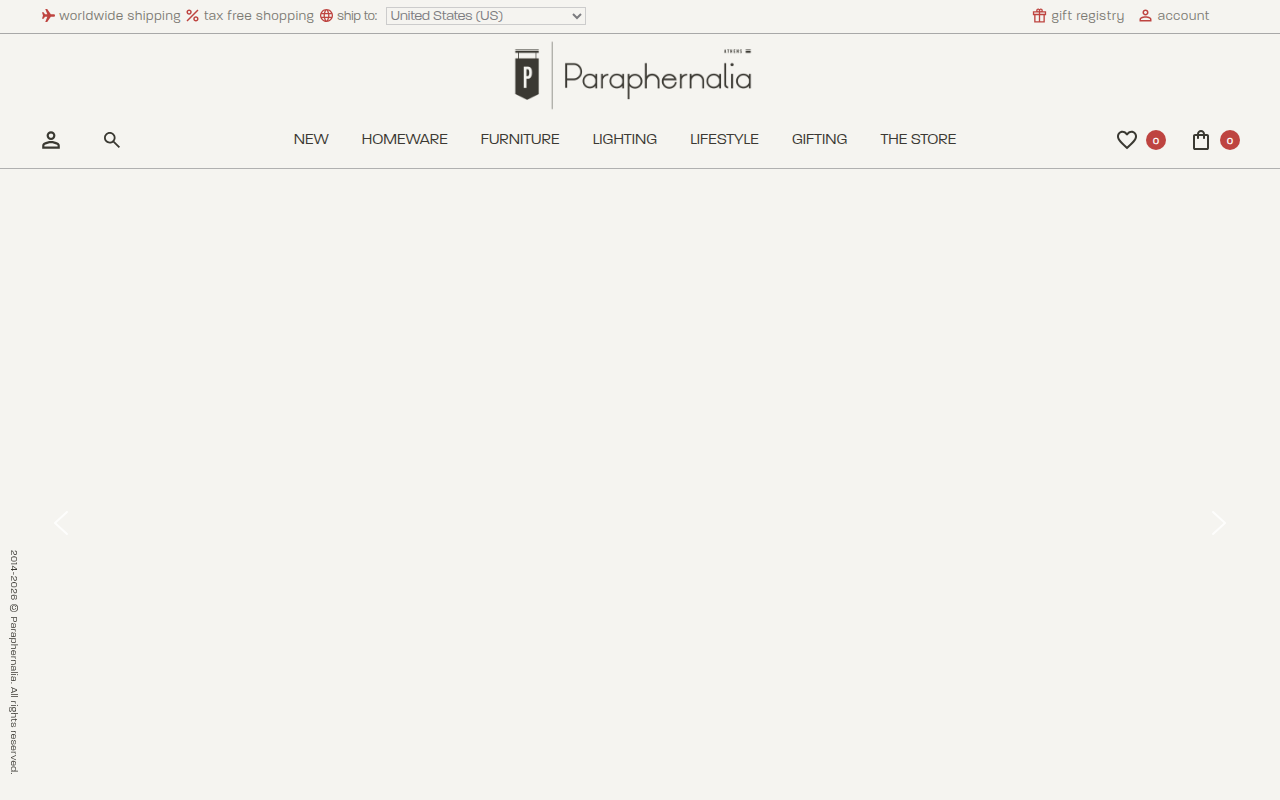Open THE STORE menu
Image resolution: width=1280 pixels, height=800 pixels.
click(x=918, y=139)
